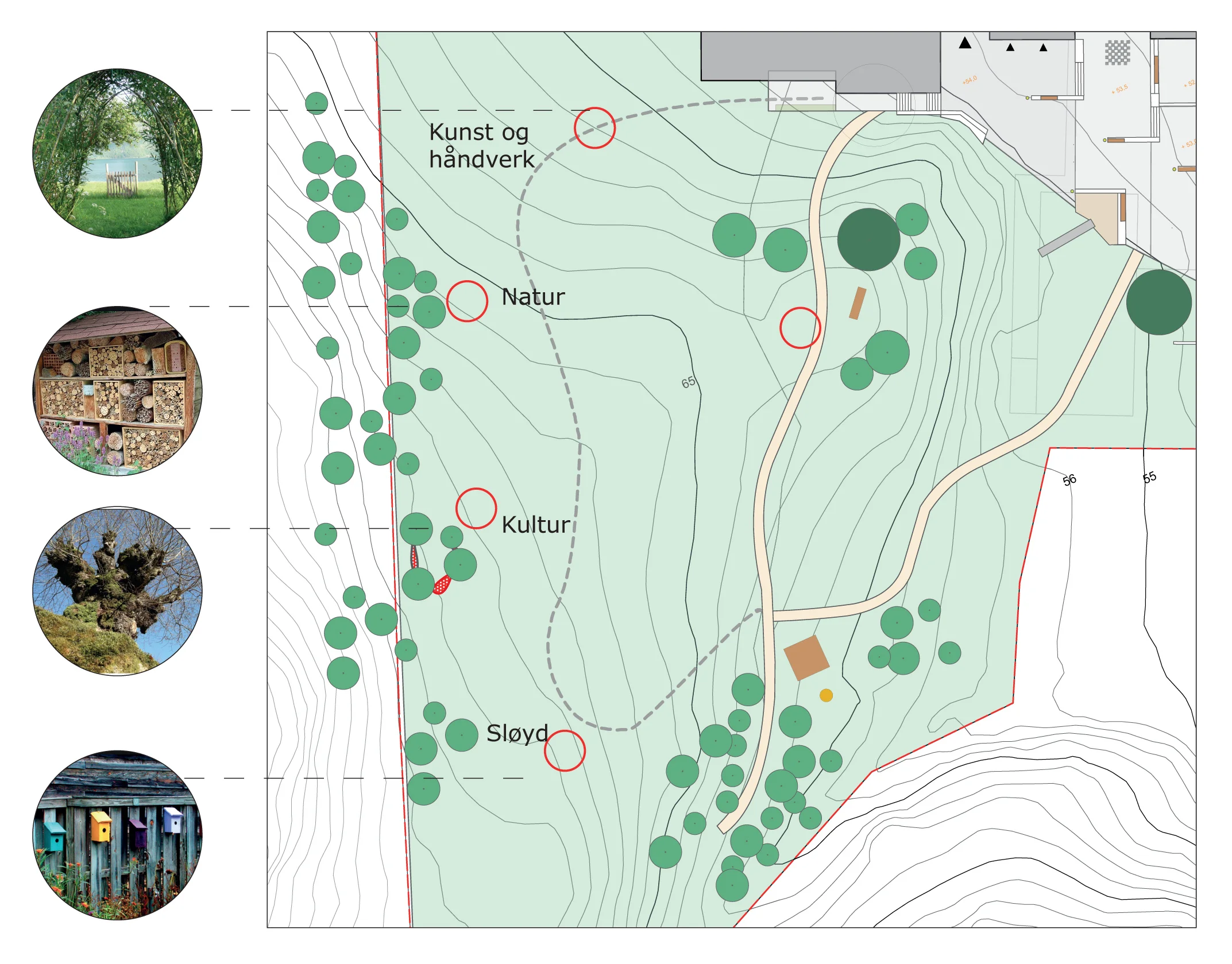Click the colorful birdhouses fence photo

[117, 835]
